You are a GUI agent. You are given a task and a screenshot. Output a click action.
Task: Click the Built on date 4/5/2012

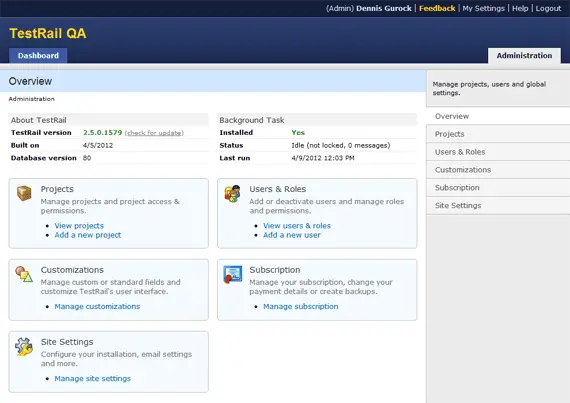point(98,145)
